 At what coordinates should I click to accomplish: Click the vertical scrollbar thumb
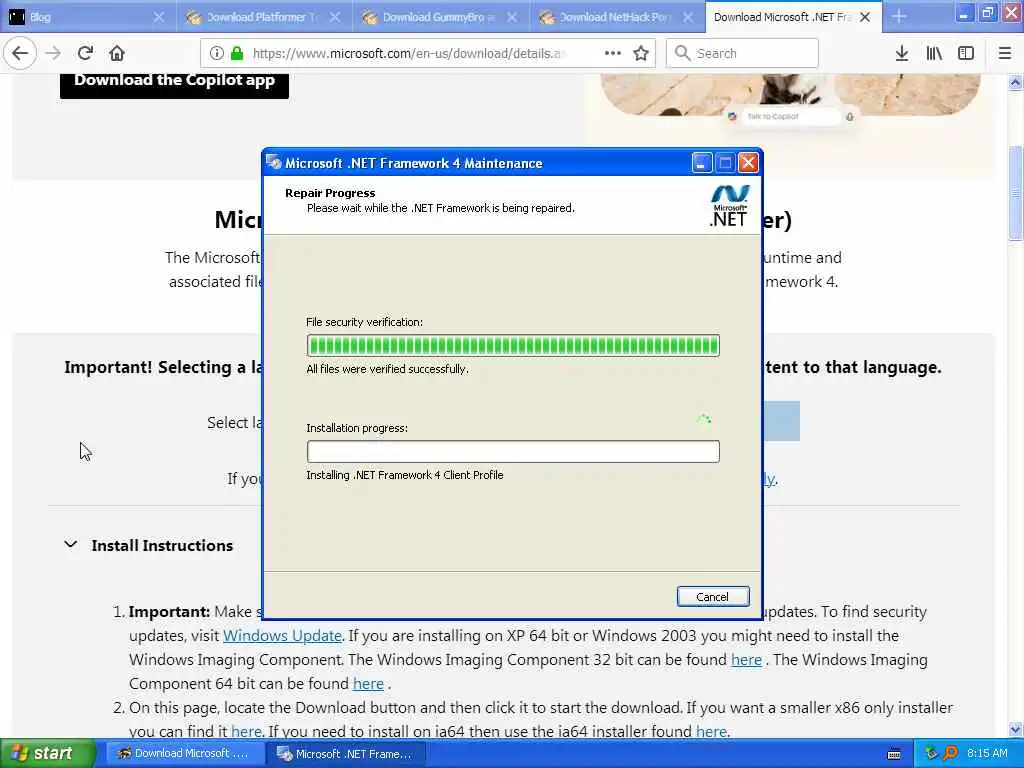click(x=1015, y=193)
